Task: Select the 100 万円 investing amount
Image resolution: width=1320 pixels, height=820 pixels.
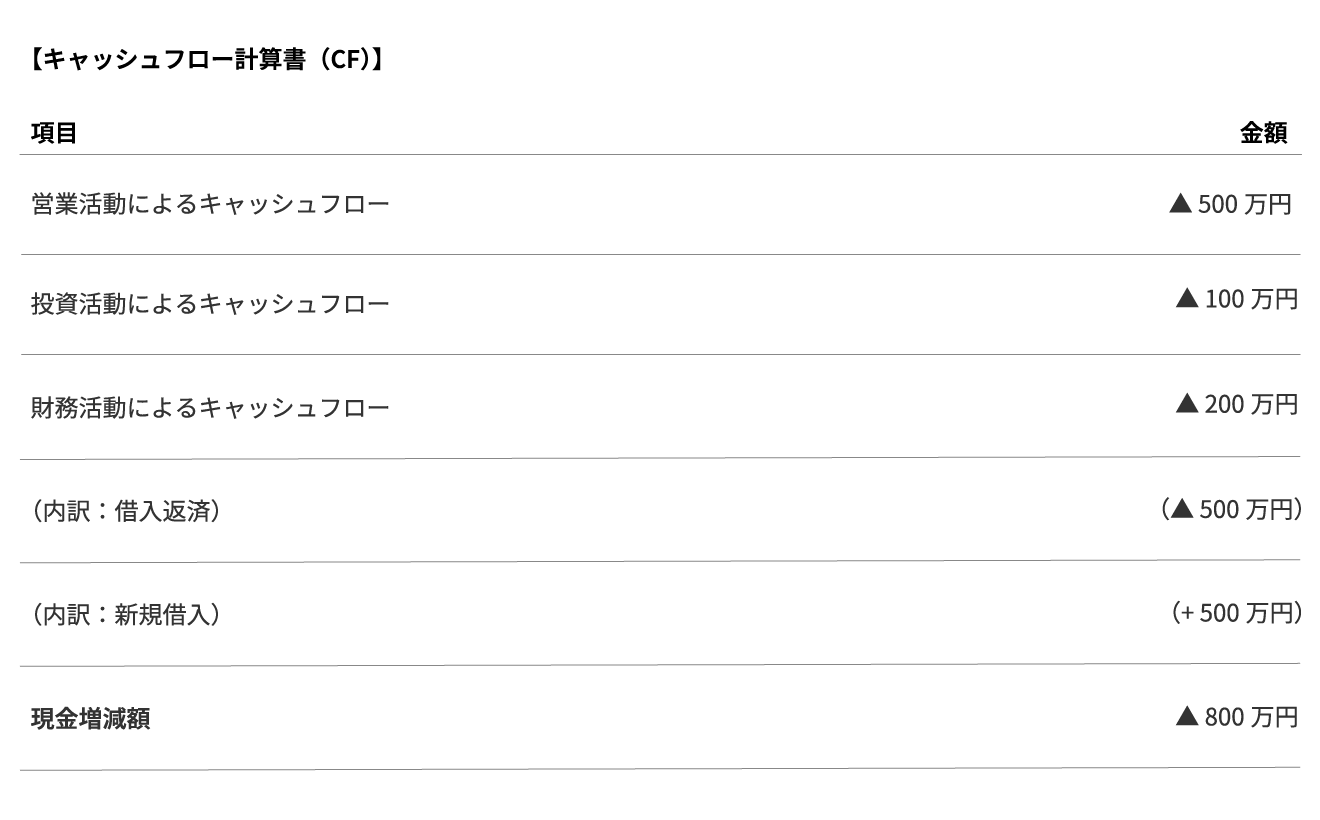Action: (x=1251, y=299)
